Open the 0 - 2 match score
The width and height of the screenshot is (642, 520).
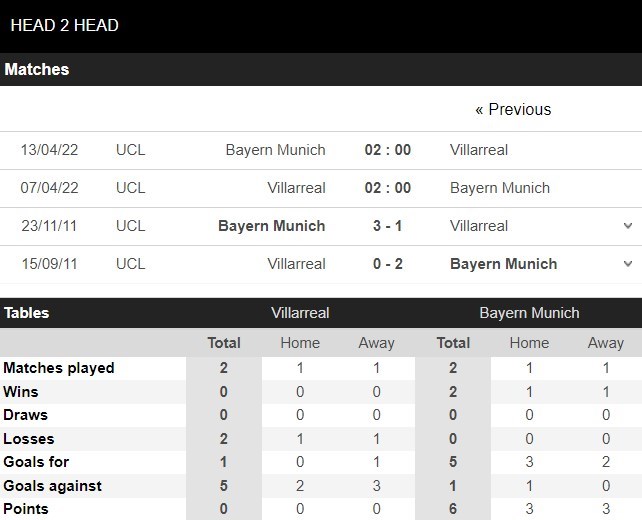387,264
